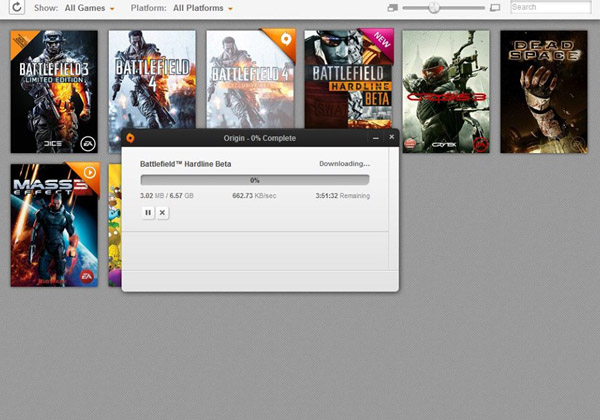Select the partially hidden Plants vs Zombies cover

115,225
